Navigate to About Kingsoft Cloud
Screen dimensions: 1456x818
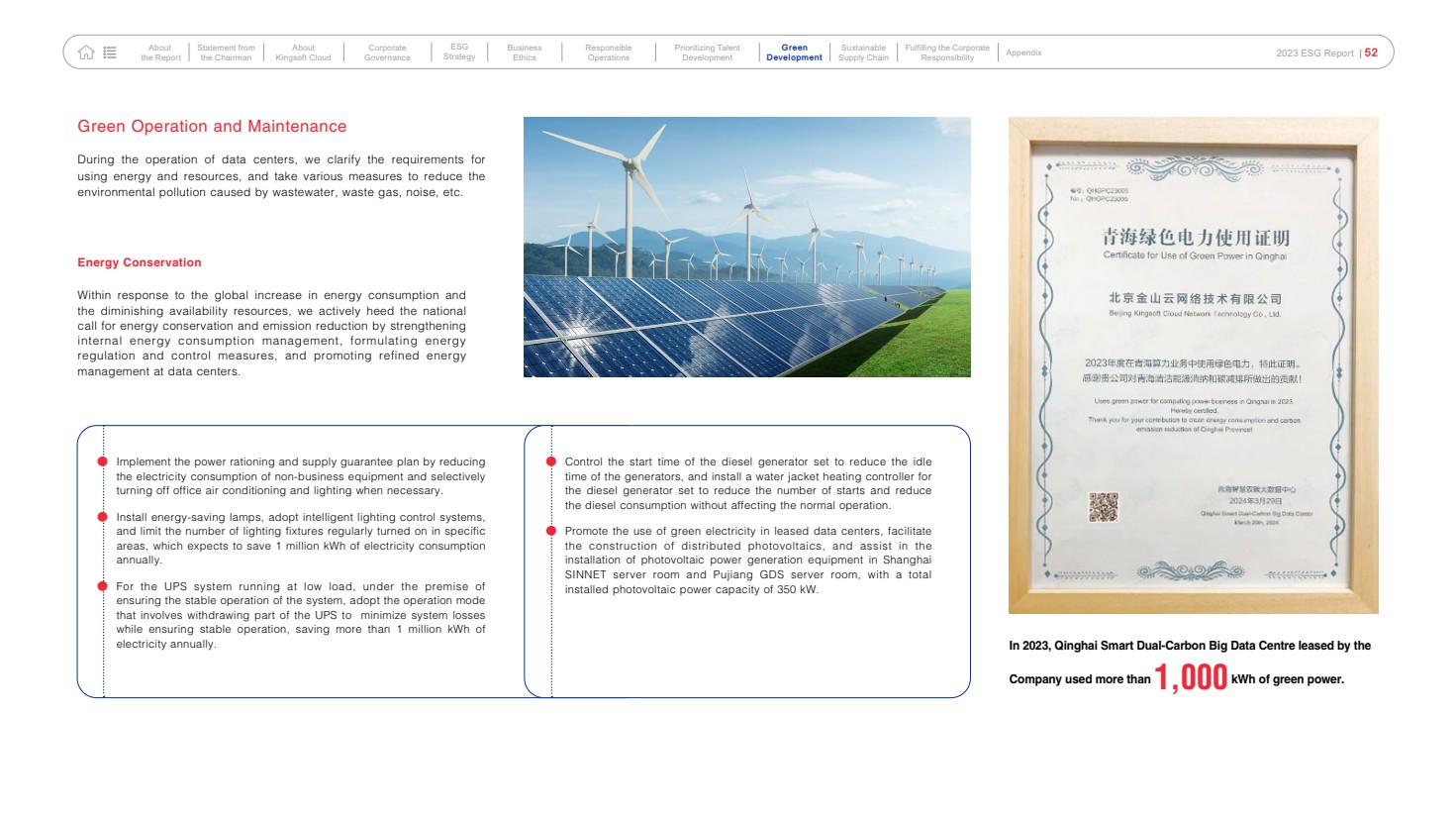tap(303, 52)
